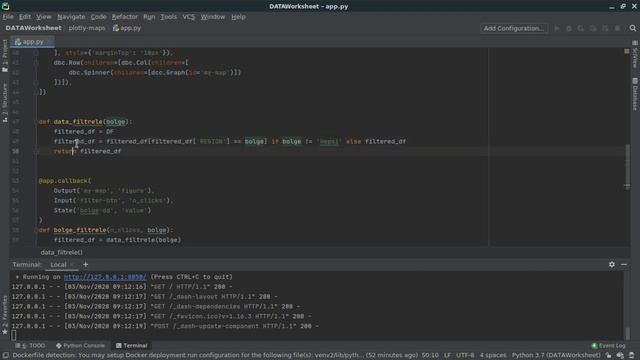
Task: Click the Dockerfile detection status message
Action: 216,355
